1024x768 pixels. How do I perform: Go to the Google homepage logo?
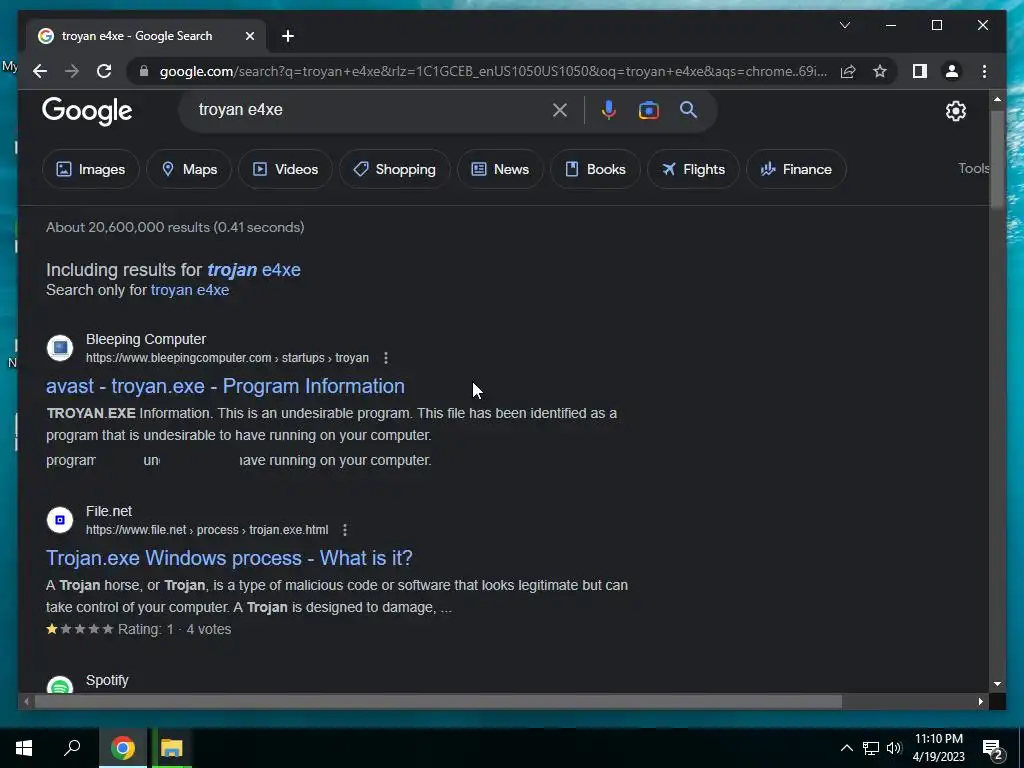pos(87,111)
